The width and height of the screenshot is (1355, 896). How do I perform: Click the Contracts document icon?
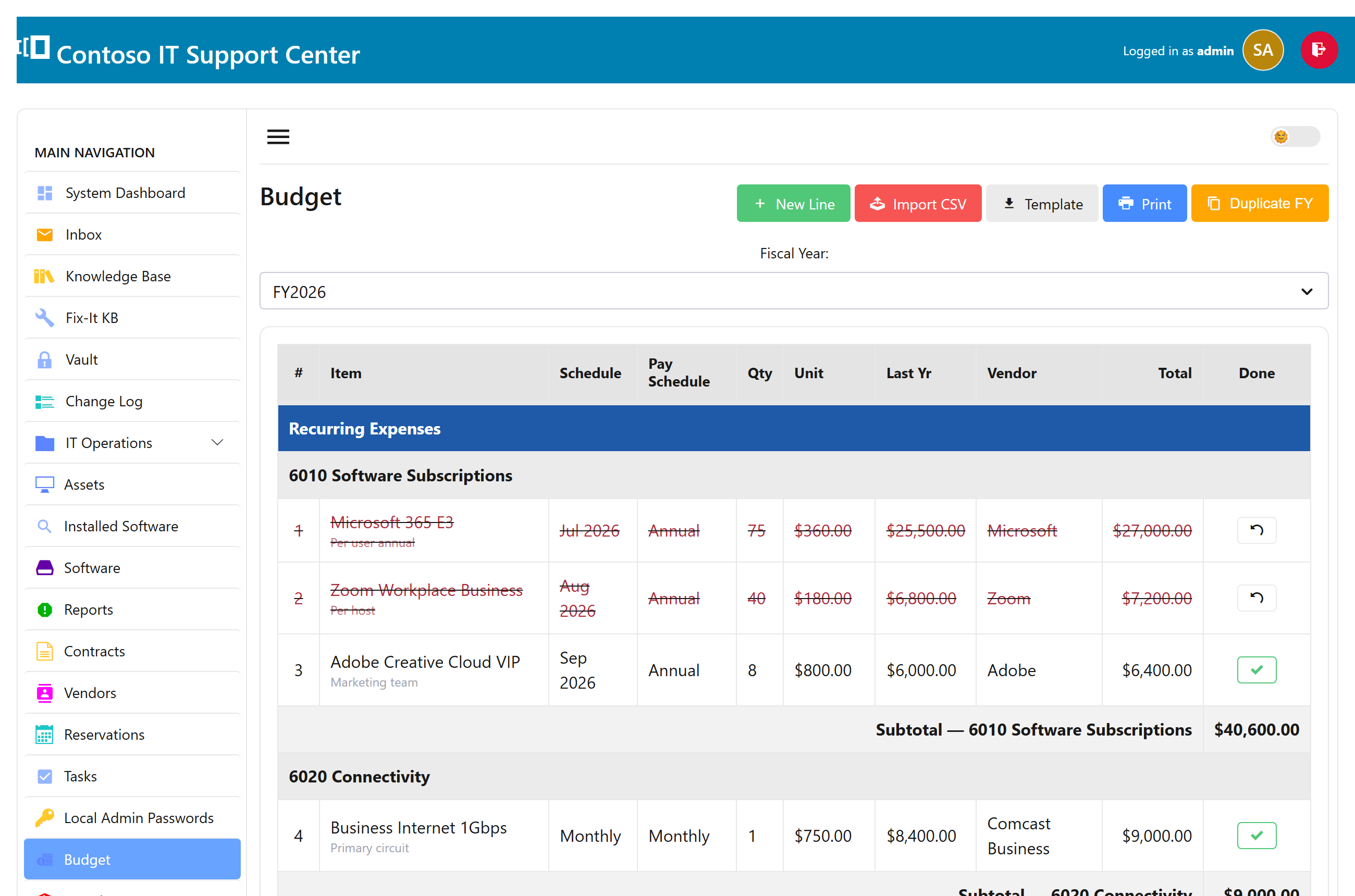[x=45, y=652]
